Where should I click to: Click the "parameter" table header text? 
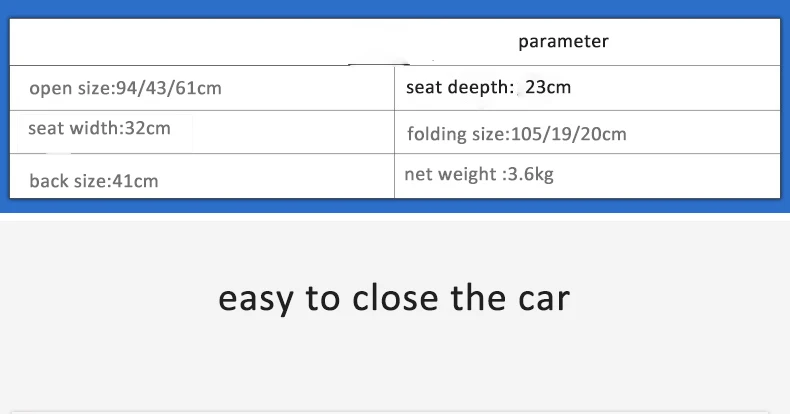[563, 42]
